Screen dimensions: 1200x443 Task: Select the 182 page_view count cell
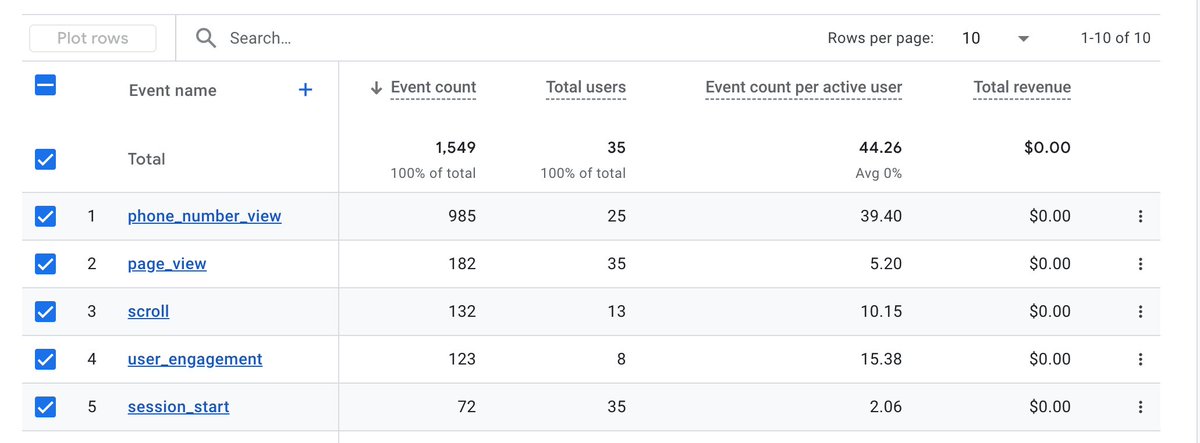[x=462, y=264]
